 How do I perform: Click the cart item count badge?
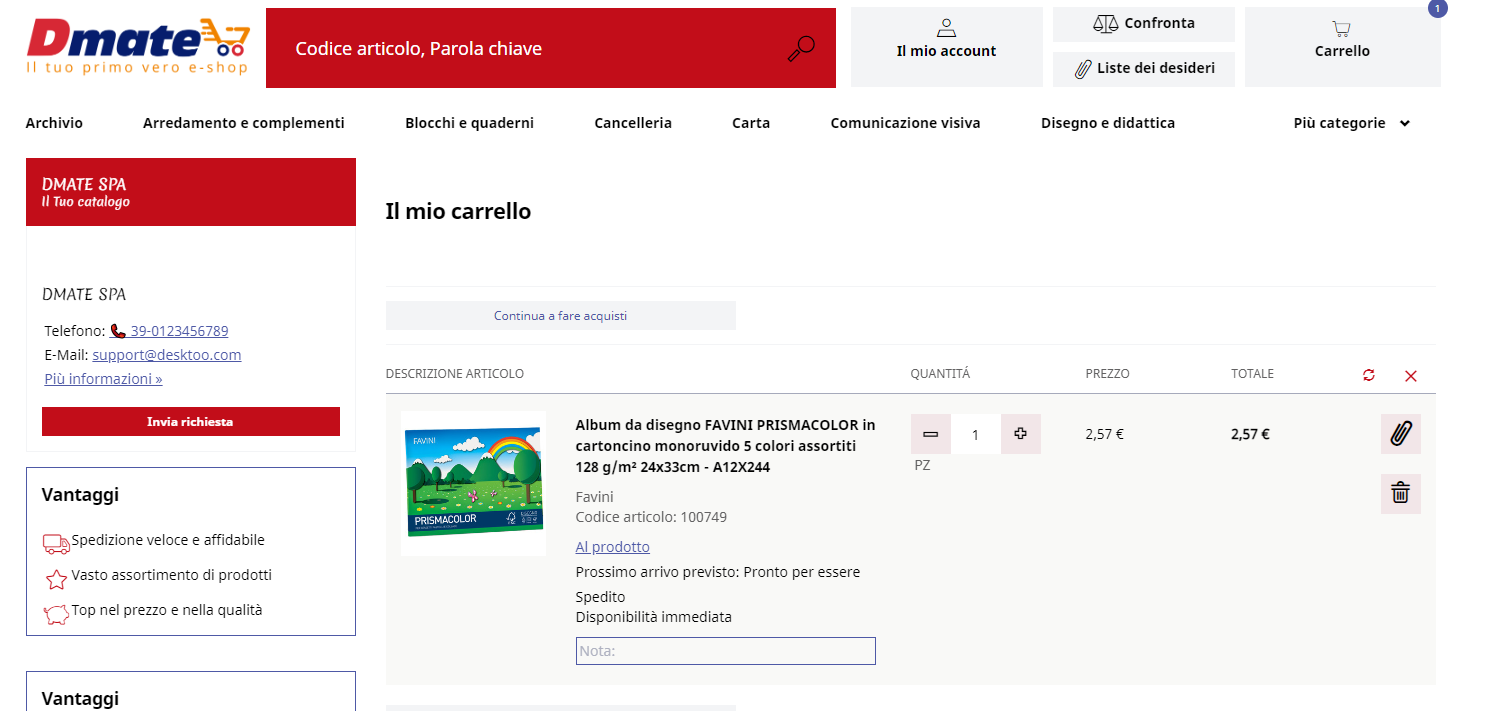[x=1438, y=9]
